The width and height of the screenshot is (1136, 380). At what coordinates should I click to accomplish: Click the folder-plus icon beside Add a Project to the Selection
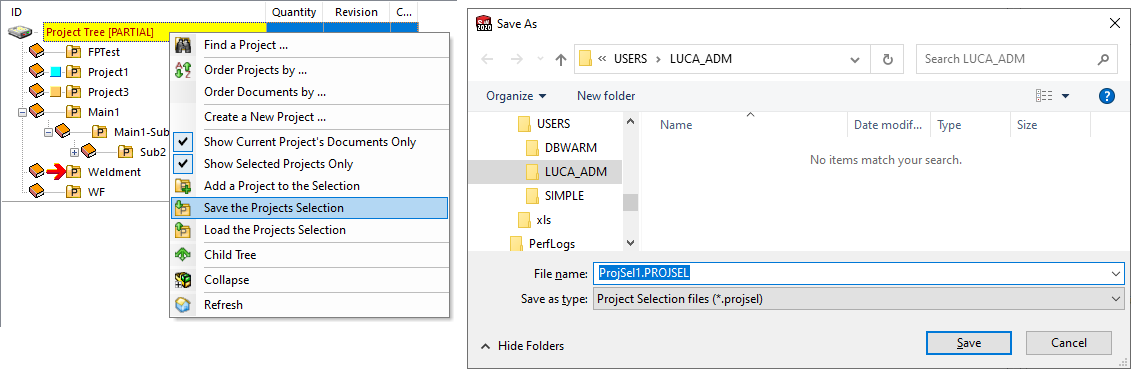click(183, 186)
